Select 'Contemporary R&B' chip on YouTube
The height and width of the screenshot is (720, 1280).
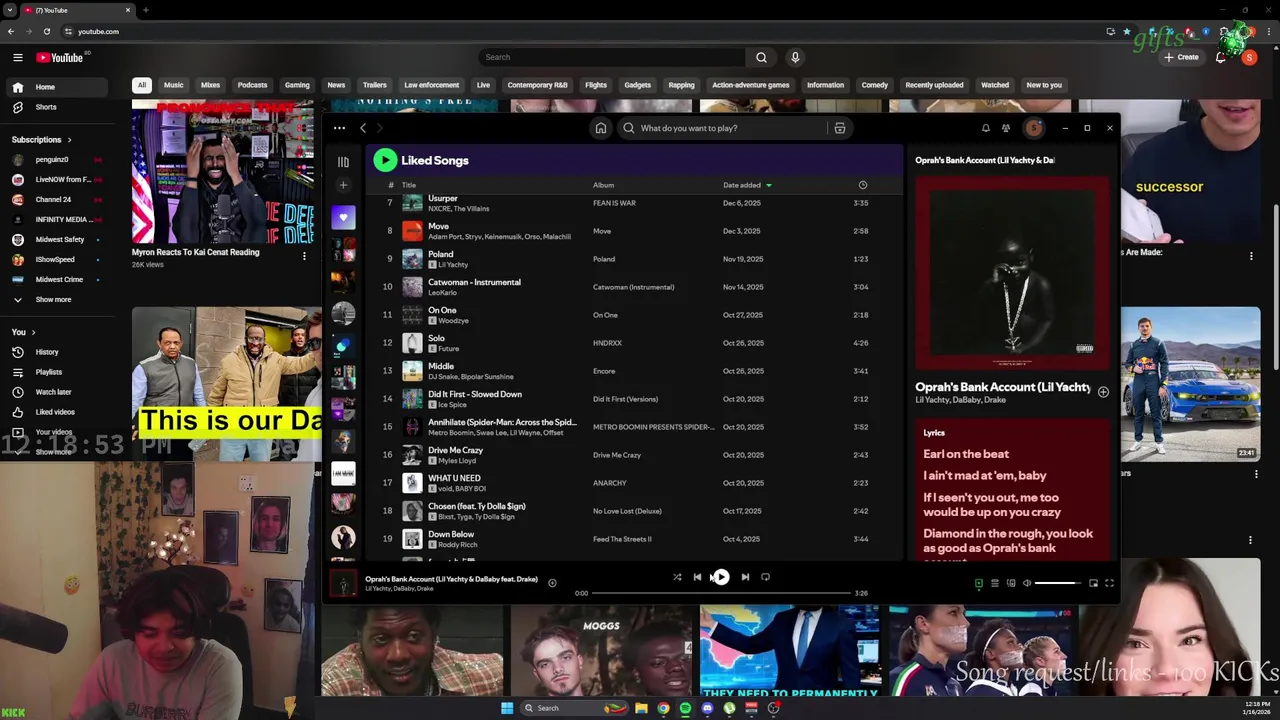click(537, 85)
